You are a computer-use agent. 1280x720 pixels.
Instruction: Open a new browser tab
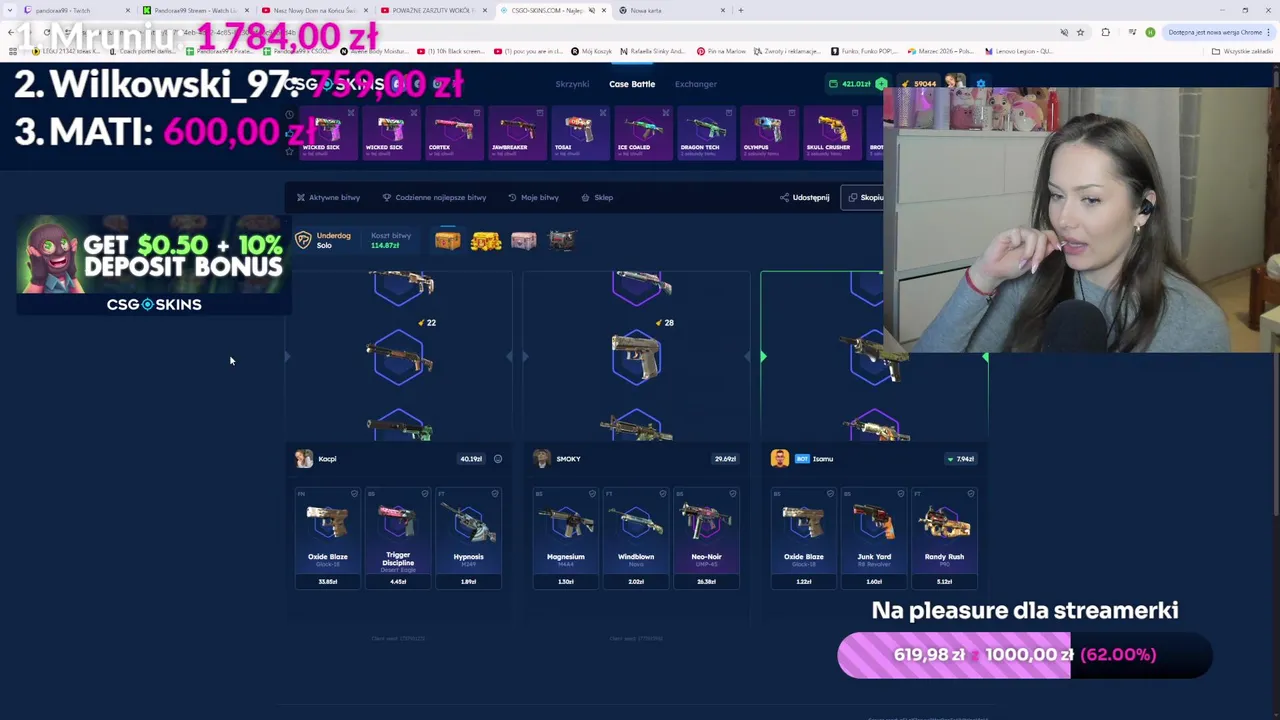click(x=740, y=10)
